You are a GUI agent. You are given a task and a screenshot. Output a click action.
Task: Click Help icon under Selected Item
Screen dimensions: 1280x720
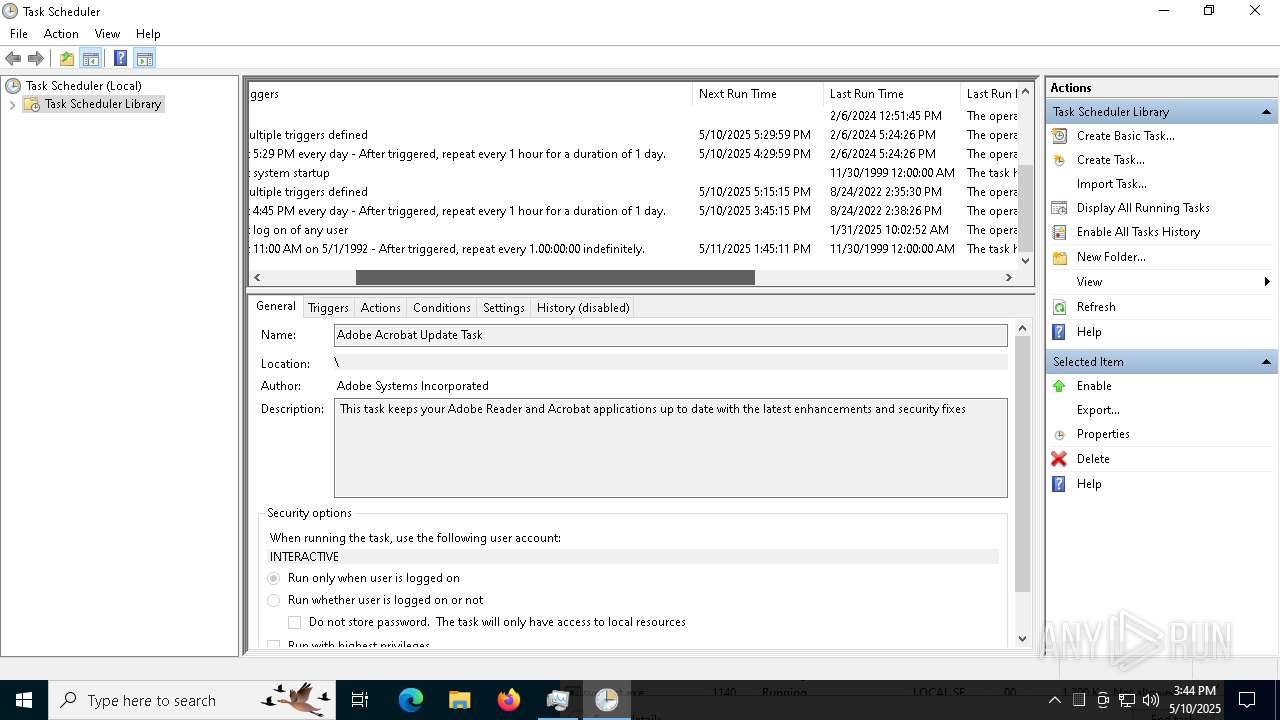tap(1059, 484)
